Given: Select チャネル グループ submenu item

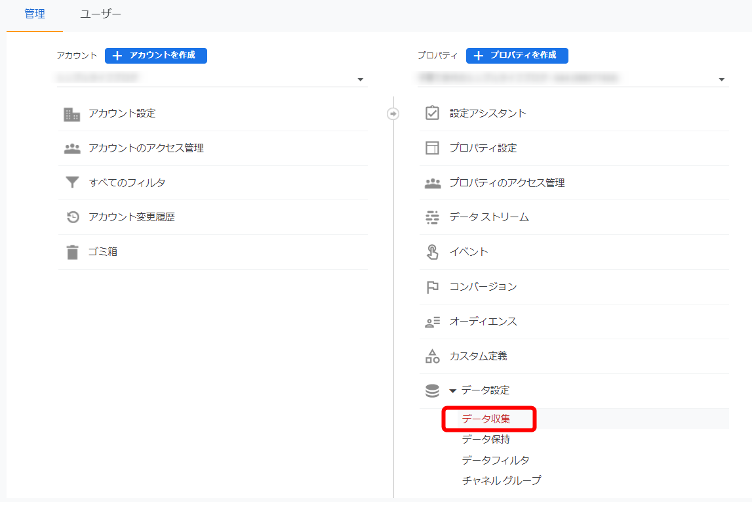Looking at the screenshot, I should (502, 481).
